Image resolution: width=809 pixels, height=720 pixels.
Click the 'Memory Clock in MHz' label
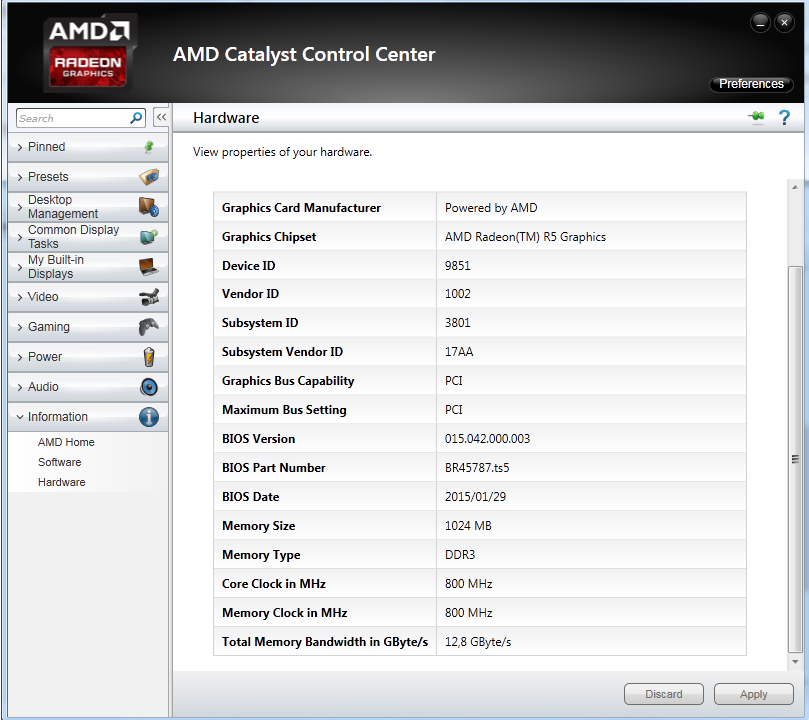point(285,613)
